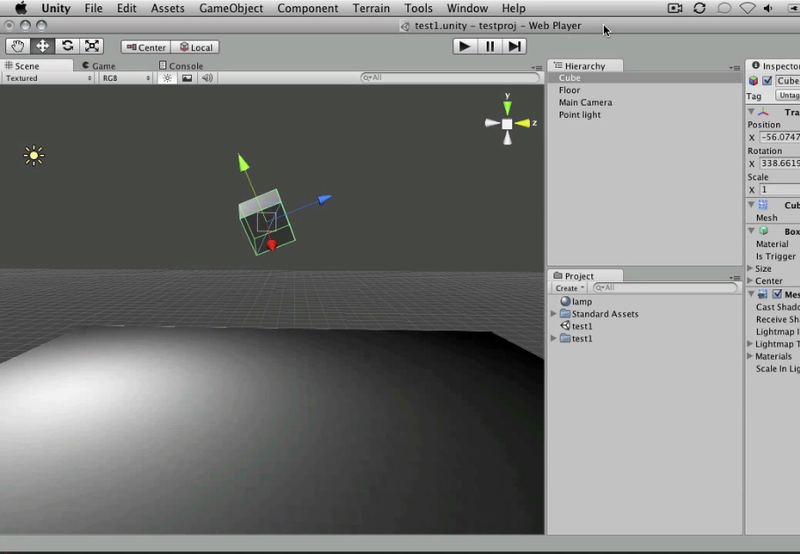Switch to the Game tab
The image size is (800, 554).
point(99,66)
